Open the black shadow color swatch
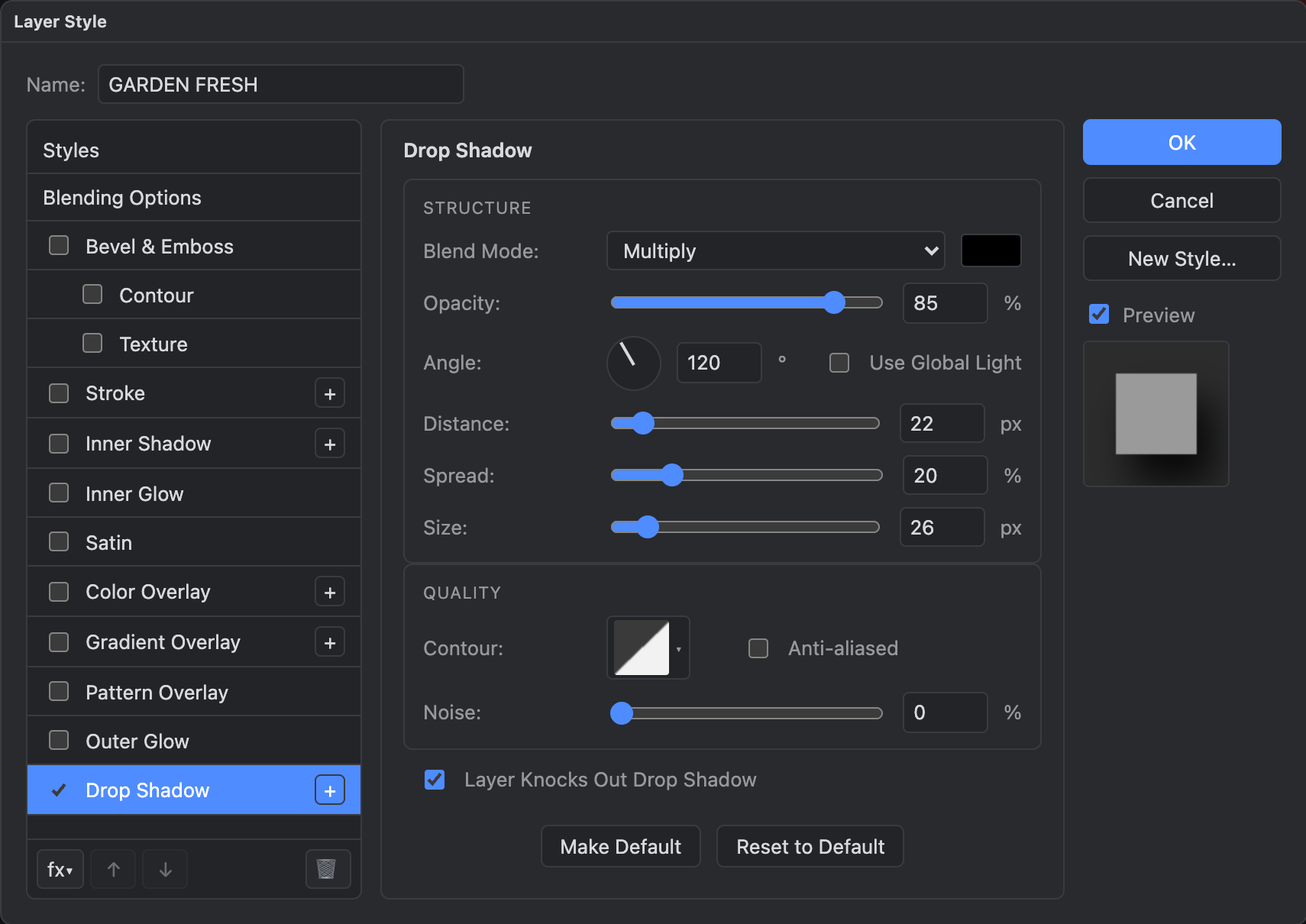 click(x=991, y=250)
